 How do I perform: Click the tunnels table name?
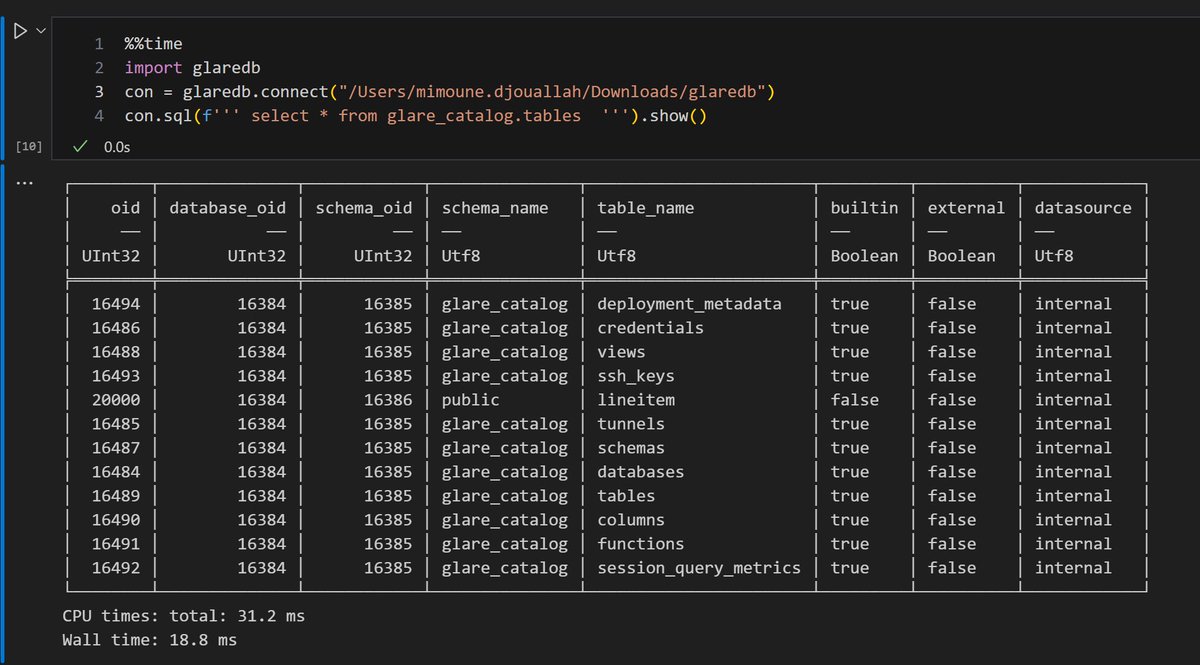pos(631,424)
